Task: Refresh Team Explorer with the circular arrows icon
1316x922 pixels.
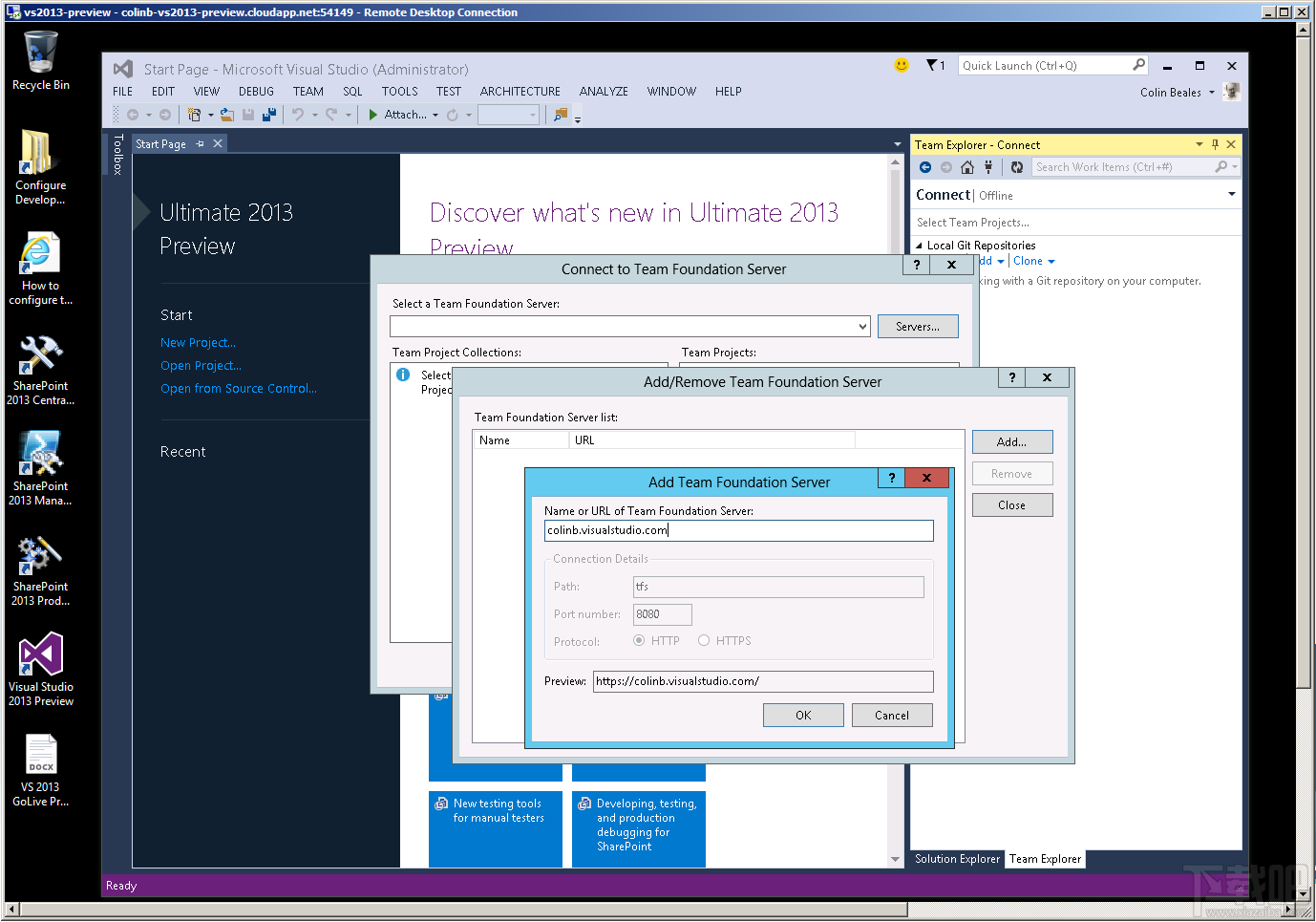Action: click(1018, 166)
